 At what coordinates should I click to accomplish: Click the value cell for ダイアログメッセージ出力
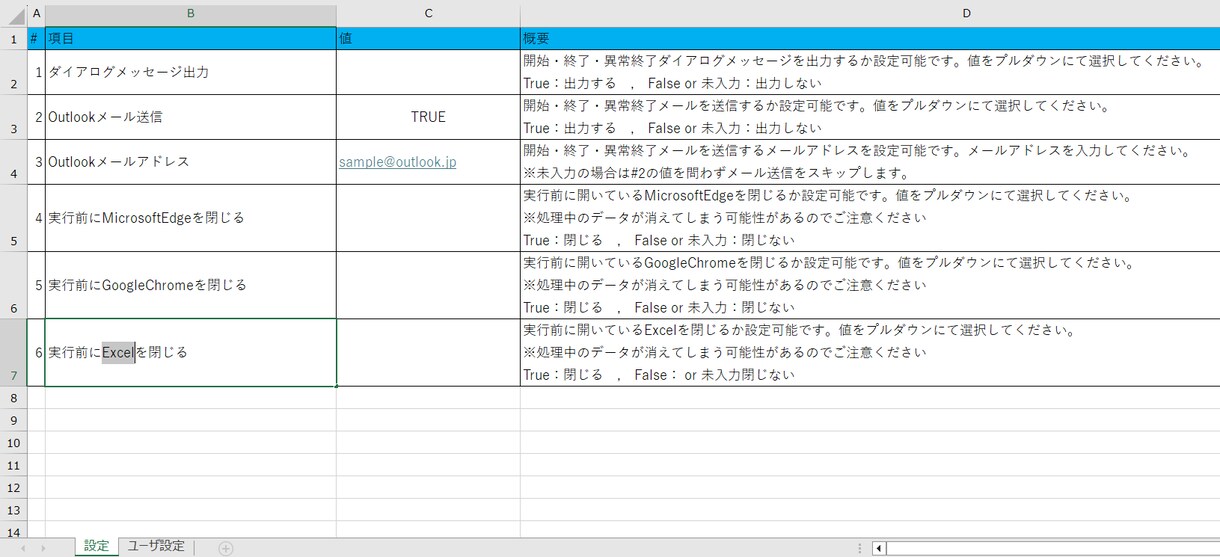(x=428, y=72)
